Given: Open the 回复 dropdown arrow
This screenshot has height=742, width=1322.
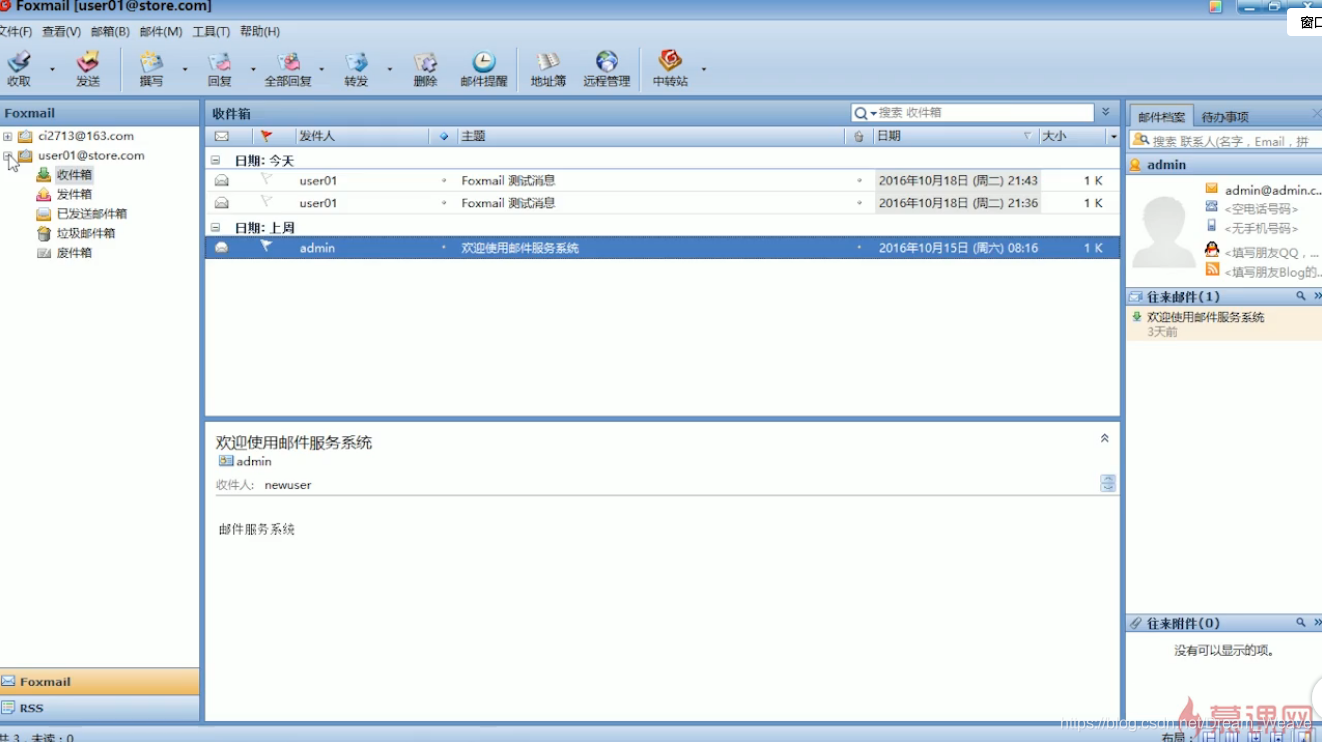Looking at the screenshot, I should 253,69.
